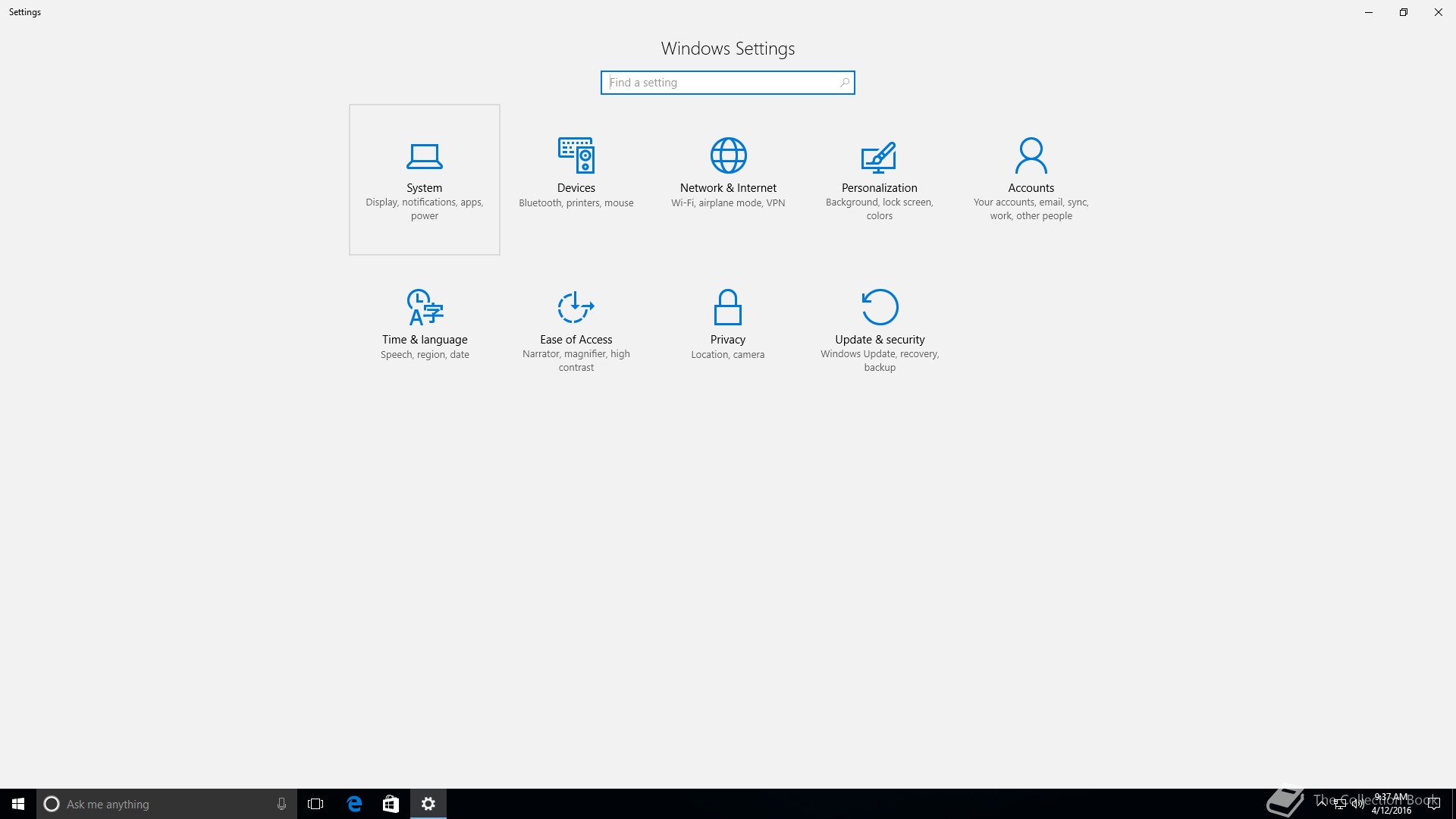1456x819 pixels.
Task: Open the network status tray icon
Action: pyautogui.click(x=1340, y=804)
